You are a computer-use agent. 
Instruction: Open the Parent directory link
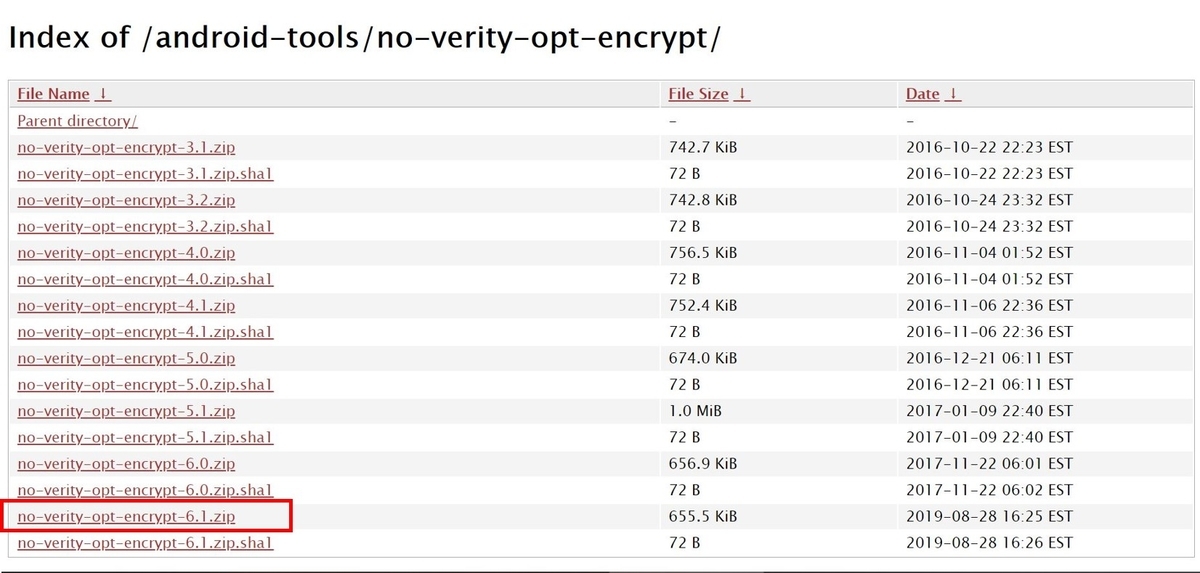[77, 121]
